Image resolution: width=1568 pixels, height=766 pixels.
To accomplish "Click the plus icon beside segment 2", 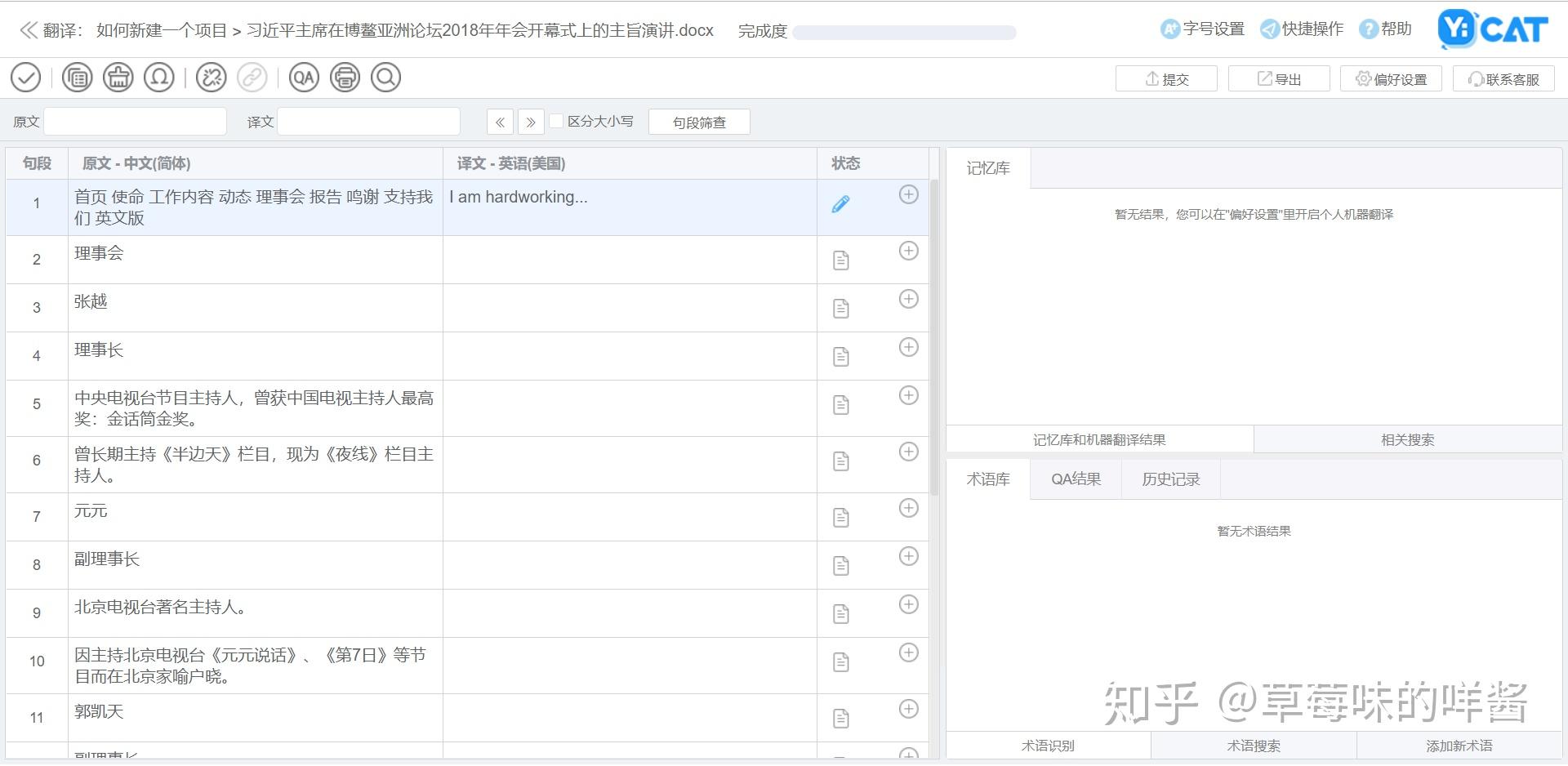I will [908, 251].
